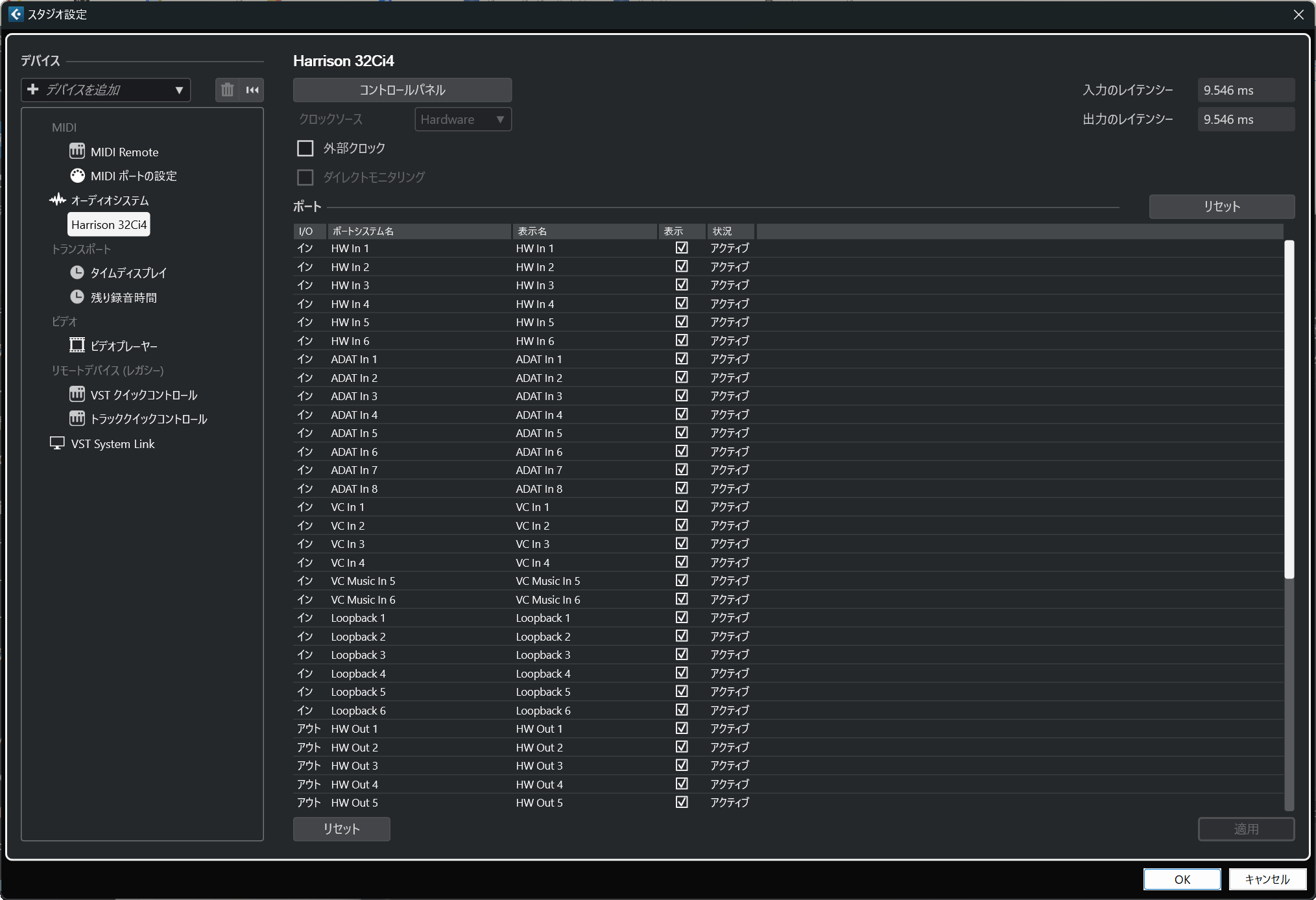Click the port list vertical scrollbar
Image resolution: width=1316 pixels, height=900 pixels.
click(1289, 409)
